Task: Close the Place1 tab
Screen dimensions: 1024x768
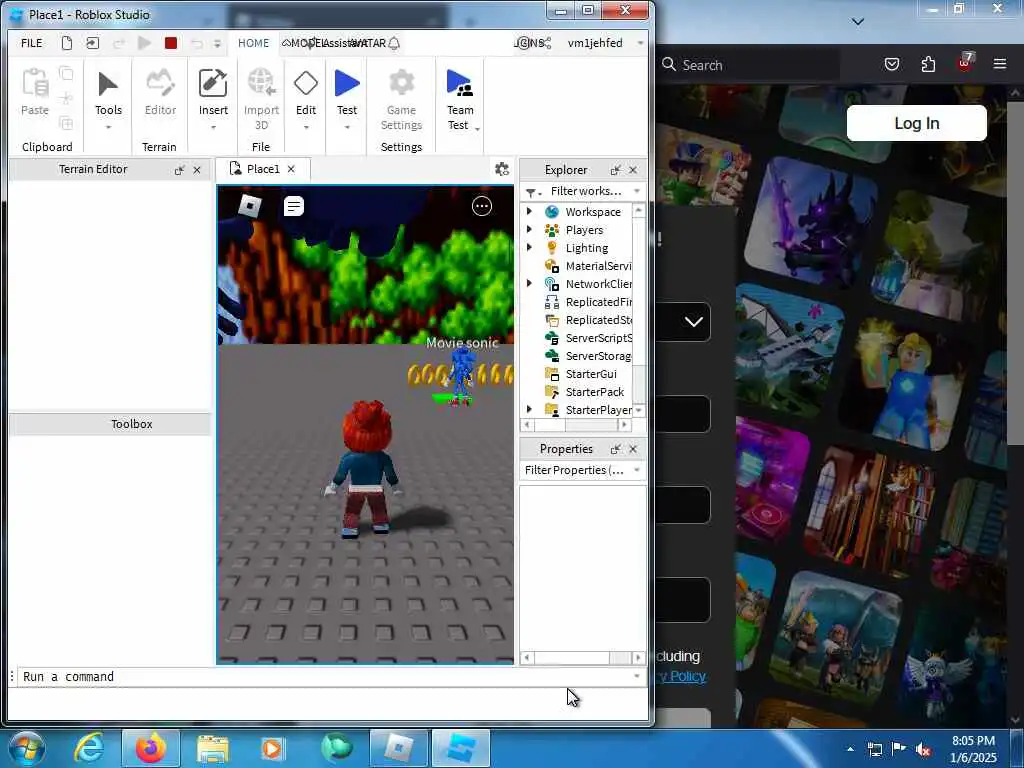Action: (x=291, y=169)
